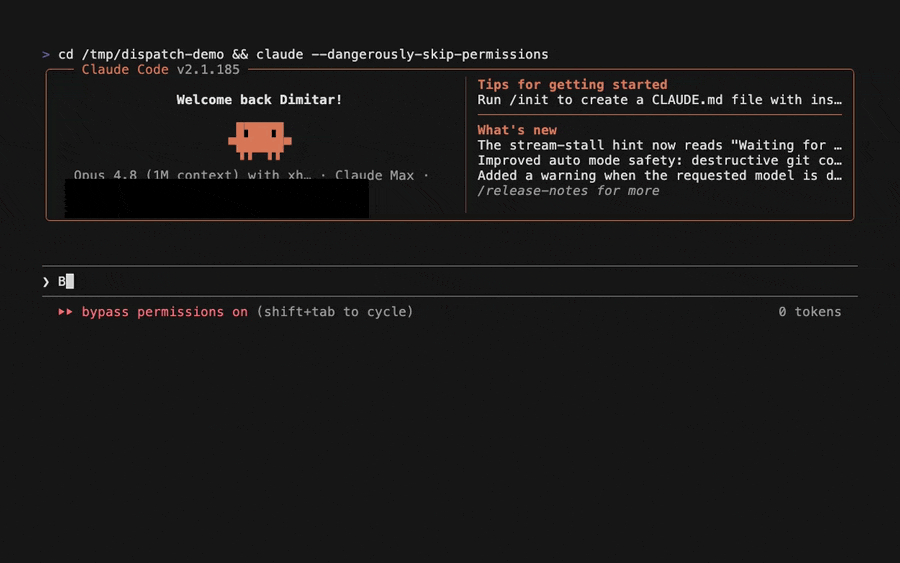Screen dimensions: 900x563
Task: Click the '(shift+tab to cycle)' hint
Action: [x=335, y=312]
